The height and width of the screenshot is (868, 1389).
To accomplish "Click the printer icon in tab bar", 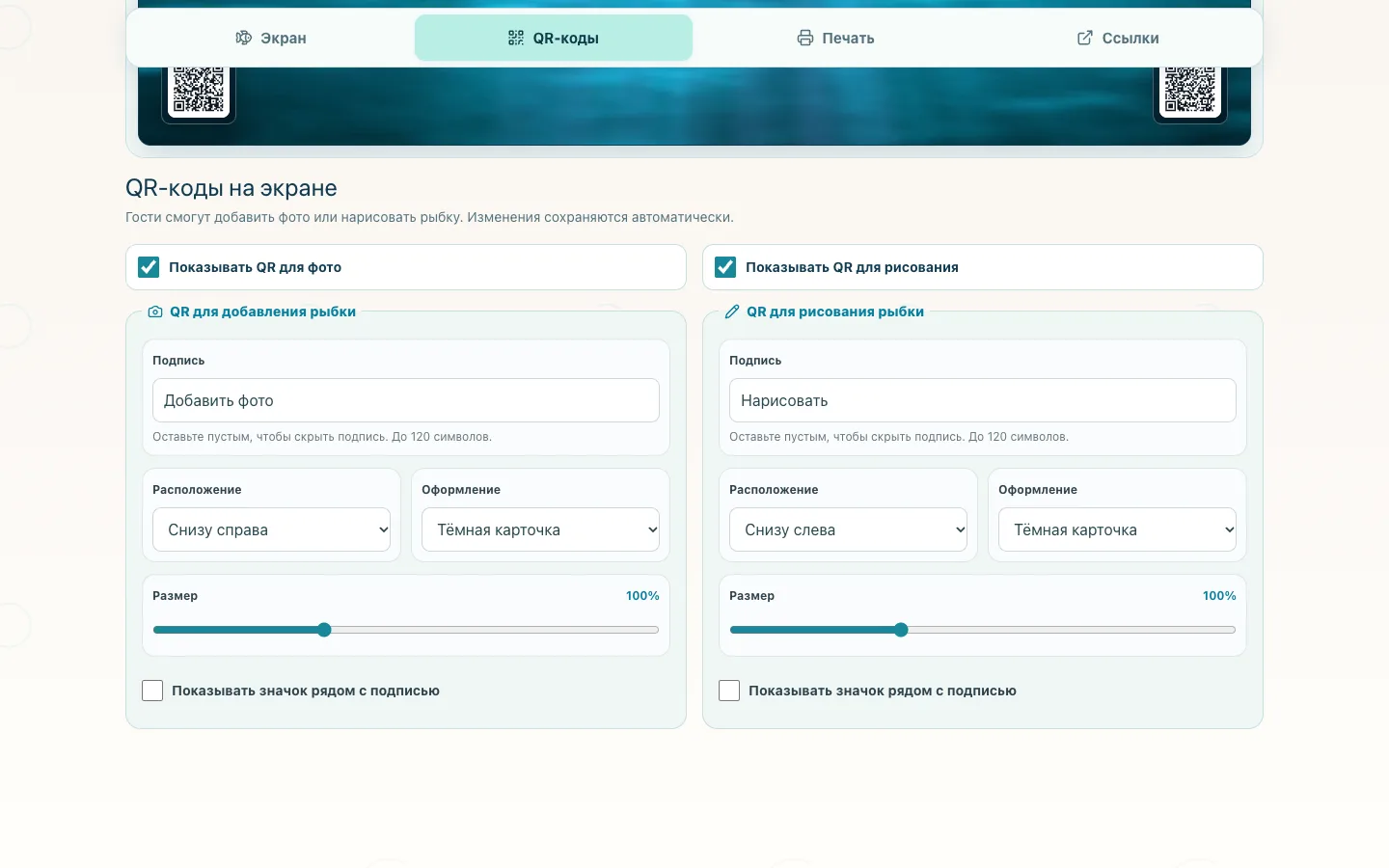I will [805, 38].
